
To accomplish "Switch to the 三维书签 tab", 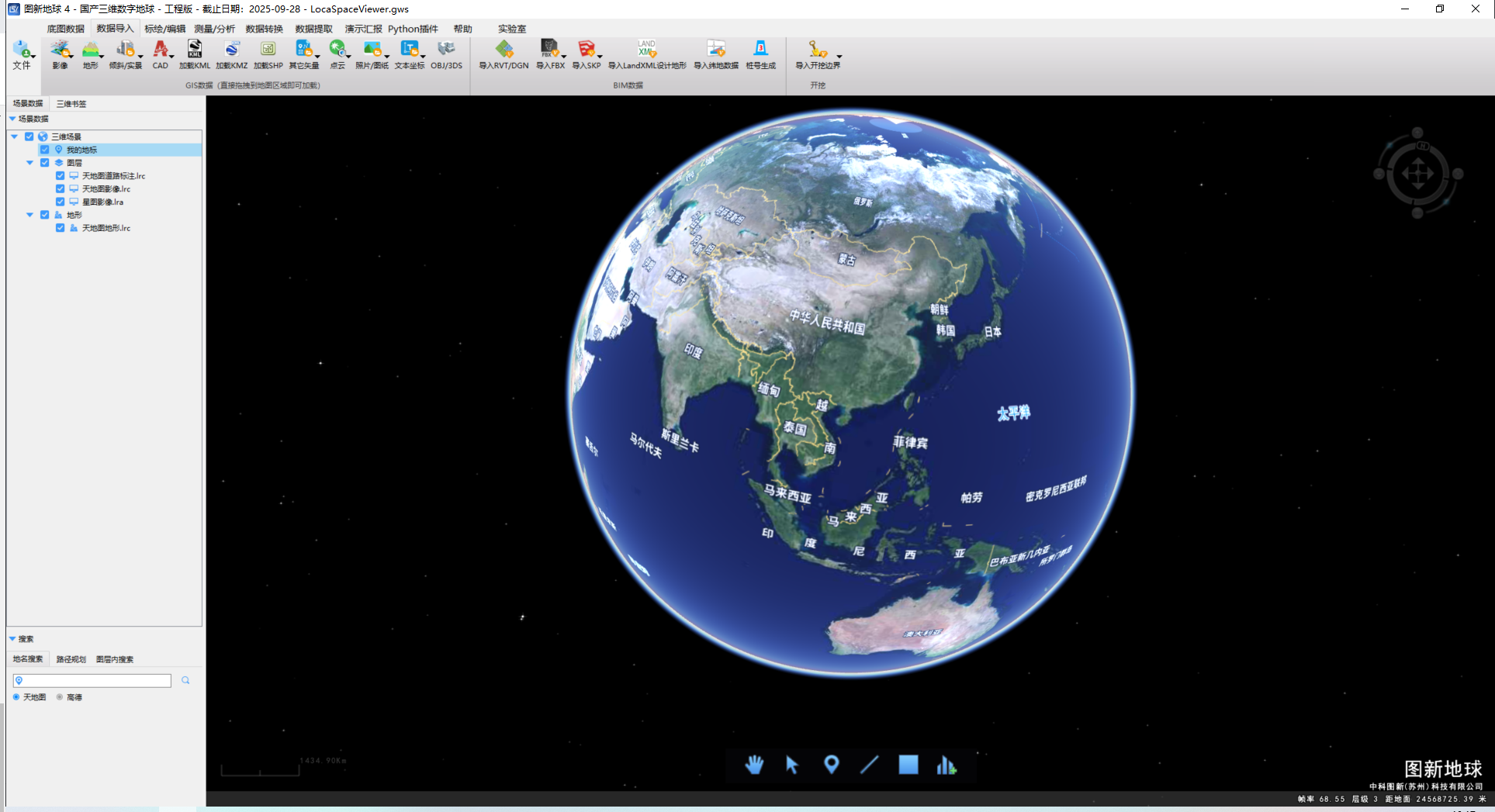I will [71, 104].
